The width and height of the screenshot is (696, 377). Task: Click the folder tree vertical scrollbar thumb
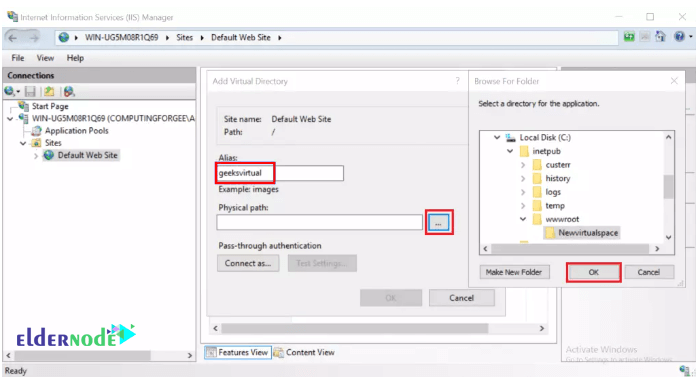click(668, 187)
